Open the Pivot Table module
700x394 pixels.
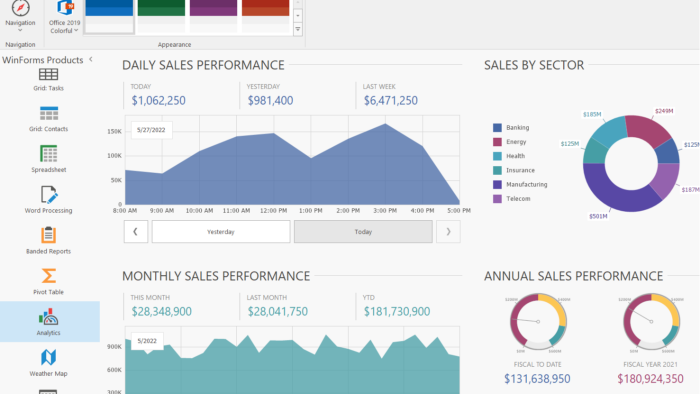pyautogui.click(x=48, y=282)
